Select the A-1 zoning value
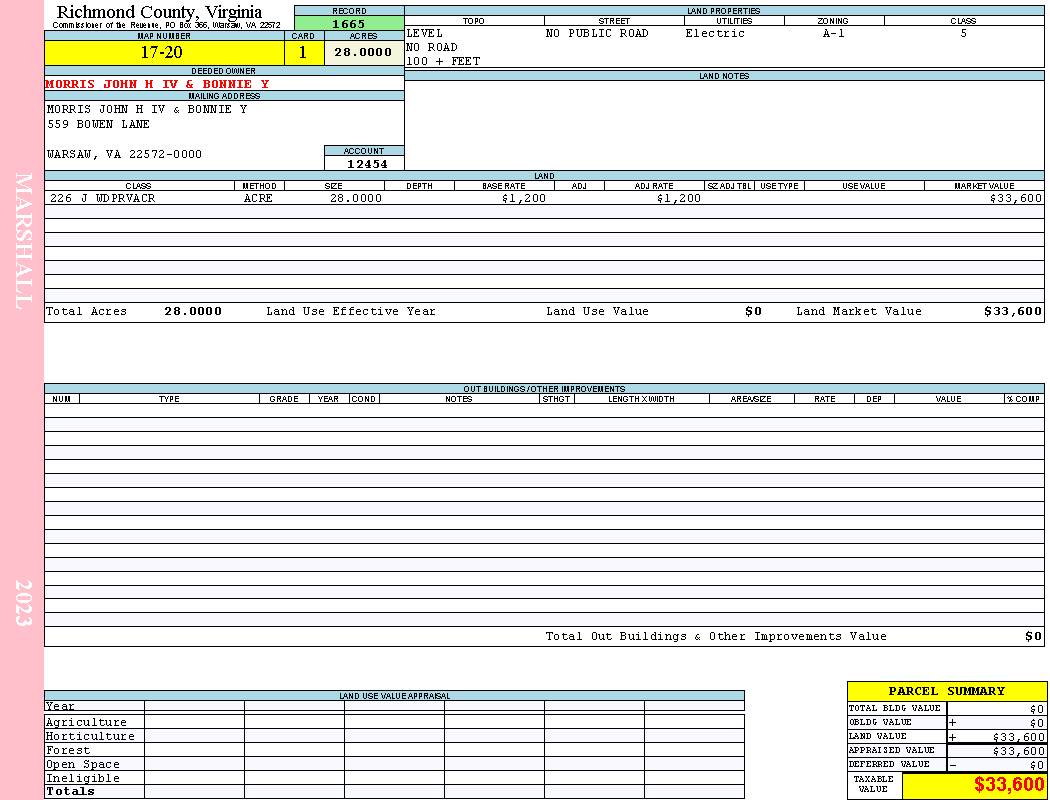 (x=834, y=33)
